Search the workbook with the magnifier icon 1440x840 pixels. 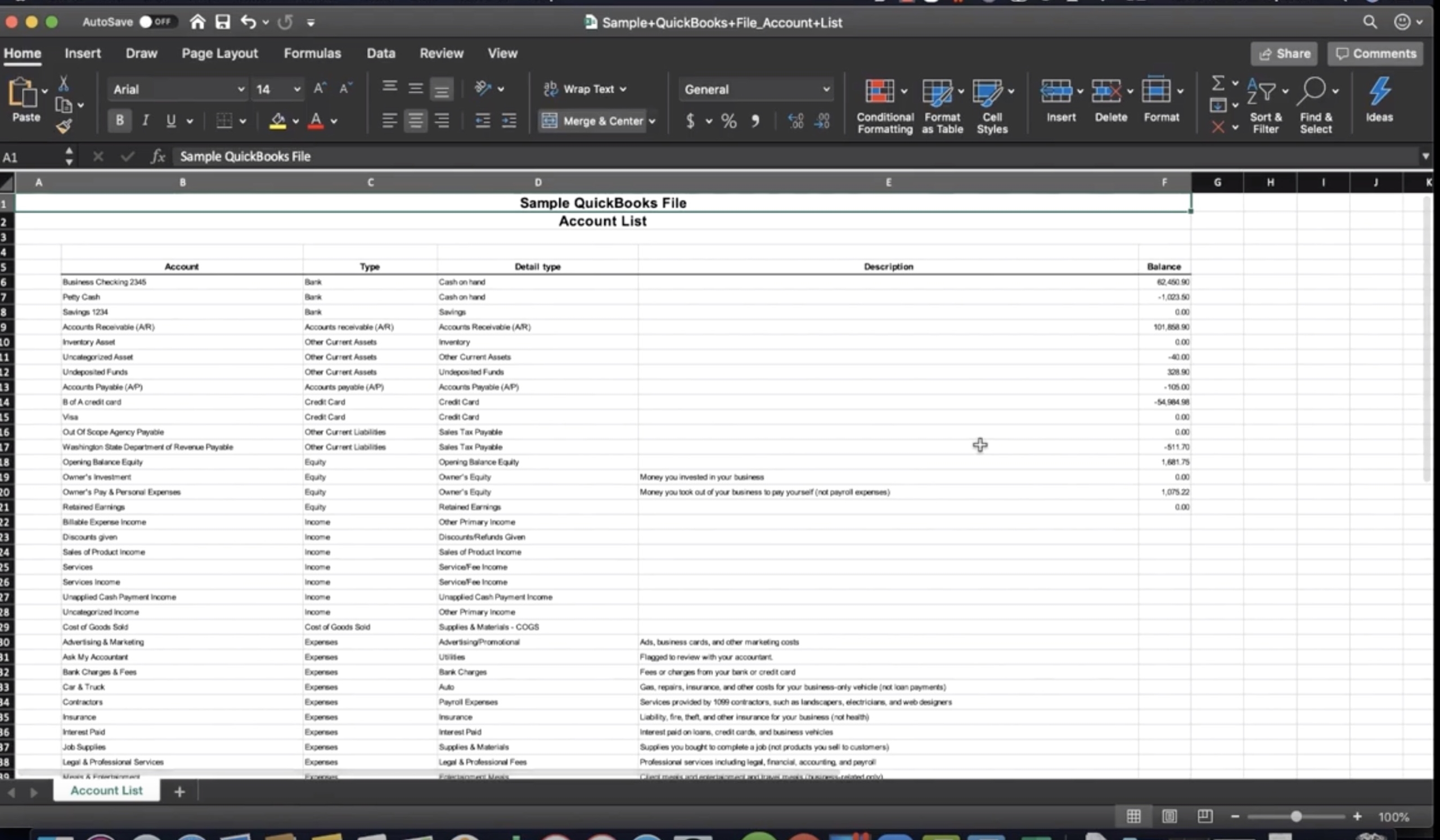pyautogui.click(x=1370, y=22)
